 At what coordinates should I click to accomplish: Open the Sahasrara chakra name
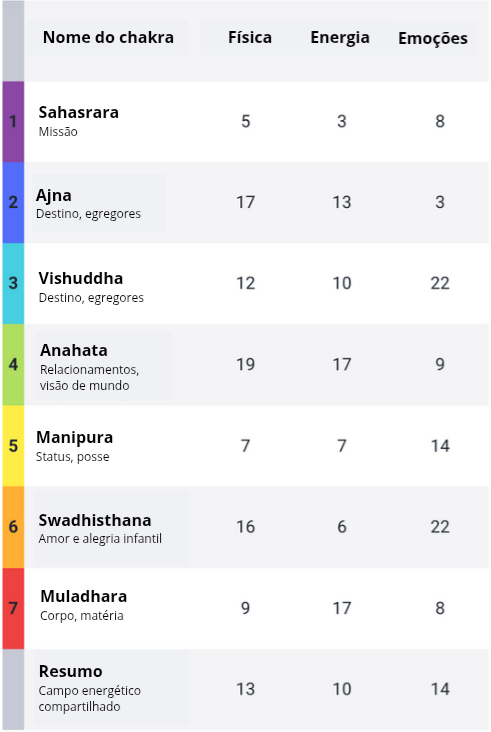(x=78, y=113)
